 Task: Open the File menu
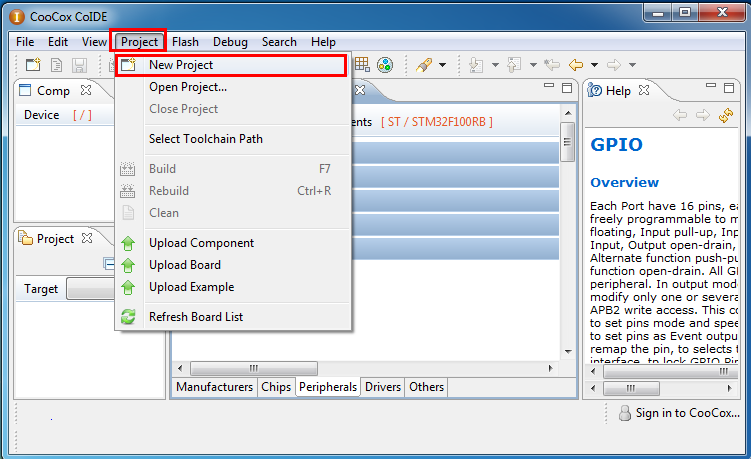click(x=25, y=42)
